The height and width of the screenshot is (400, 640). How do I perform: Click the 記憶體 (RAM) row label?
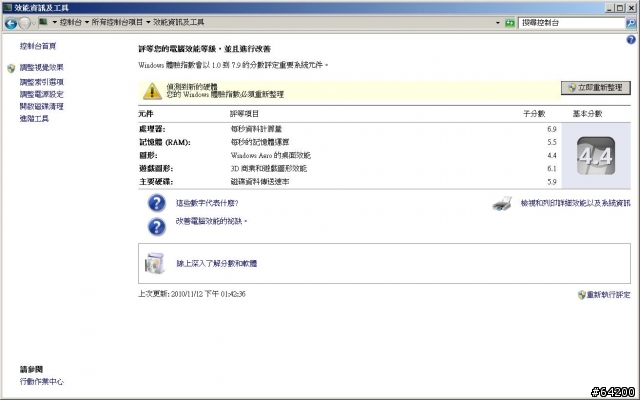[x=165, y=142]
